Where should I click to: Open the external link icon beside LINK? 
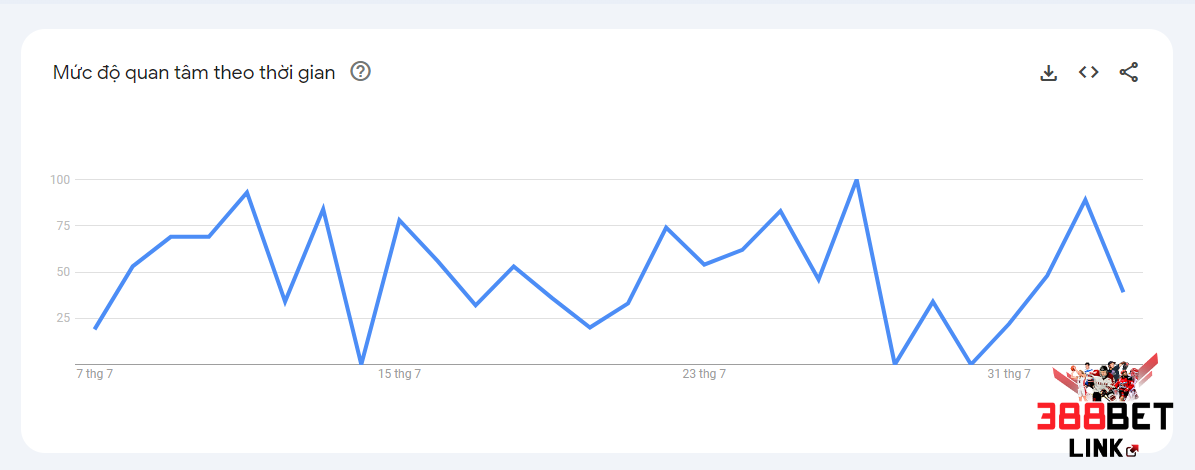pos(1132,450)
